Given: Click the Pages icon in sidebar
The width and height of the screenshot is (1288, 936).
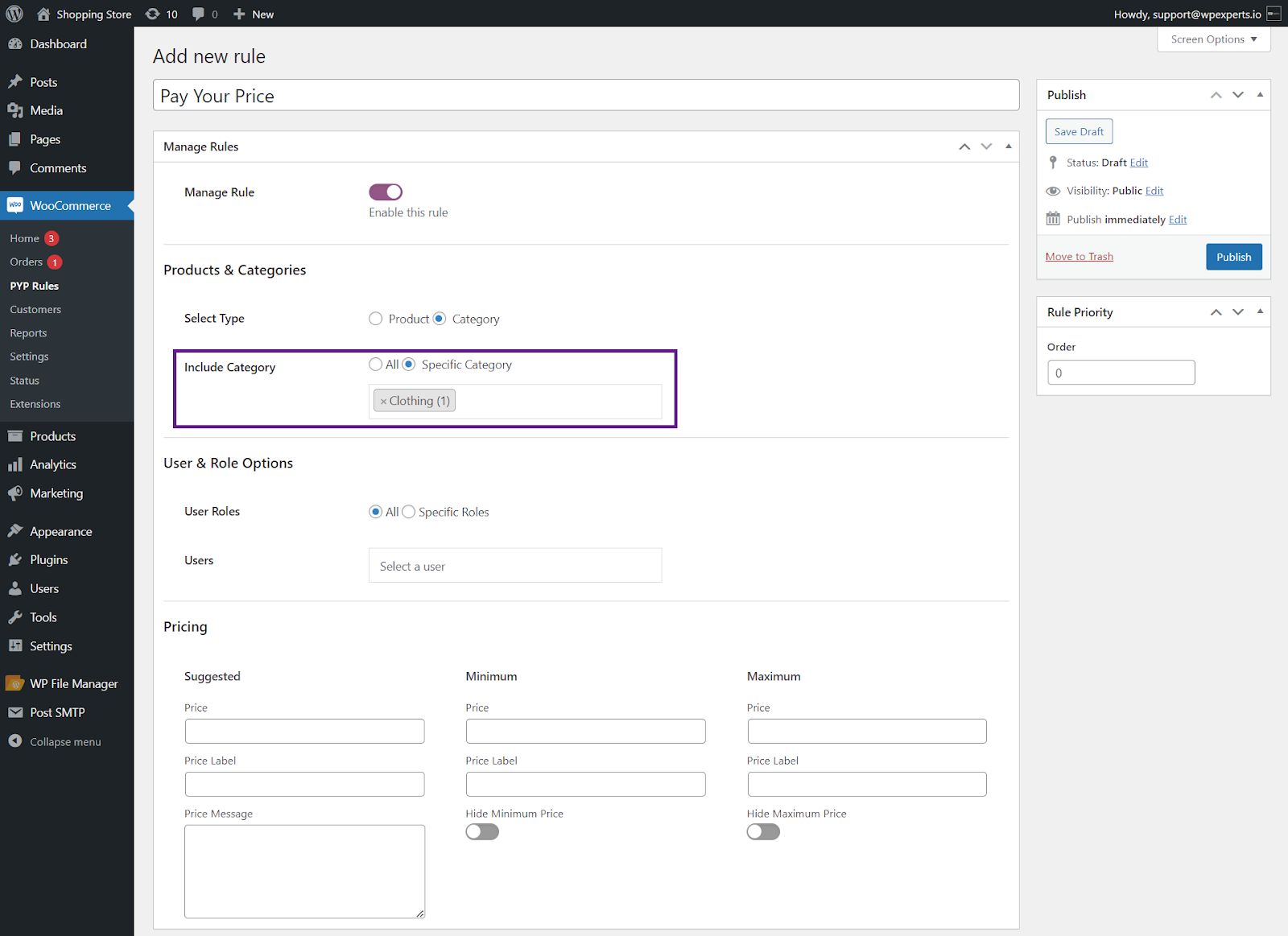Looking at the screenshot, I should pyautogui.click(x=15, y=139).
